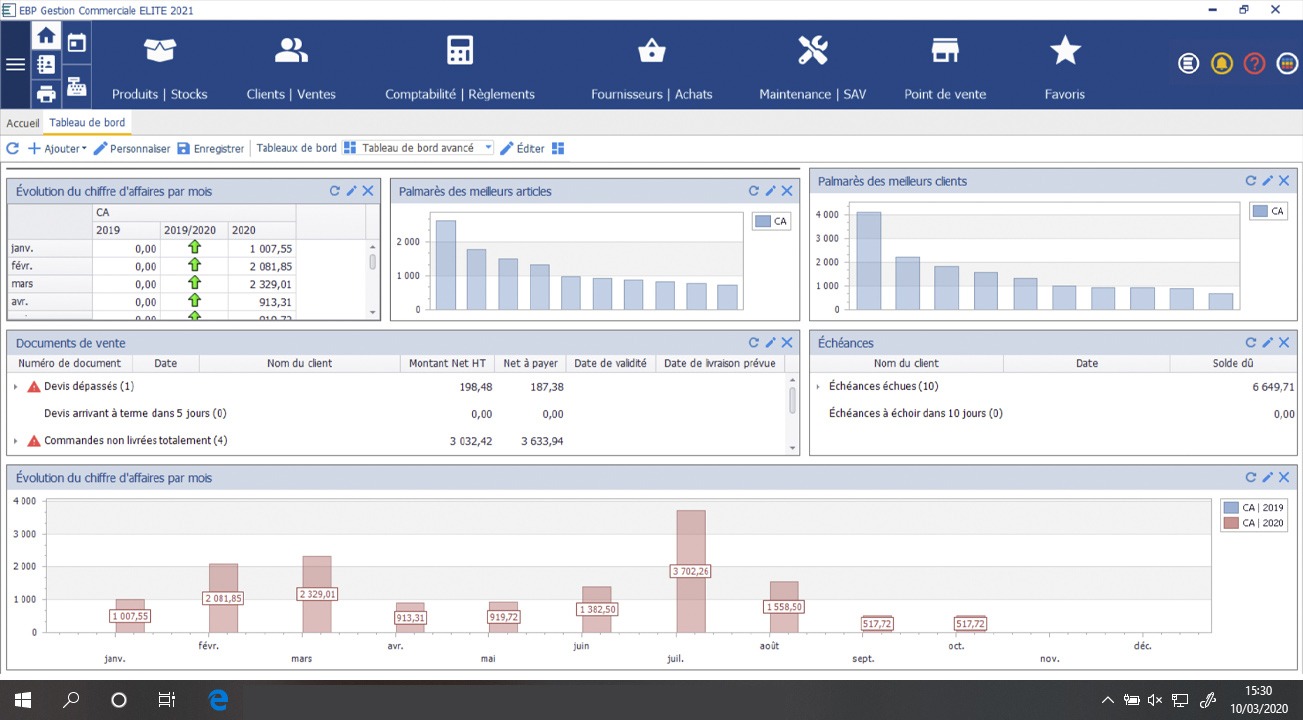1303x720 pixels.
Task: Select the Tableau de bord tab
Action: tap(88, 123)
